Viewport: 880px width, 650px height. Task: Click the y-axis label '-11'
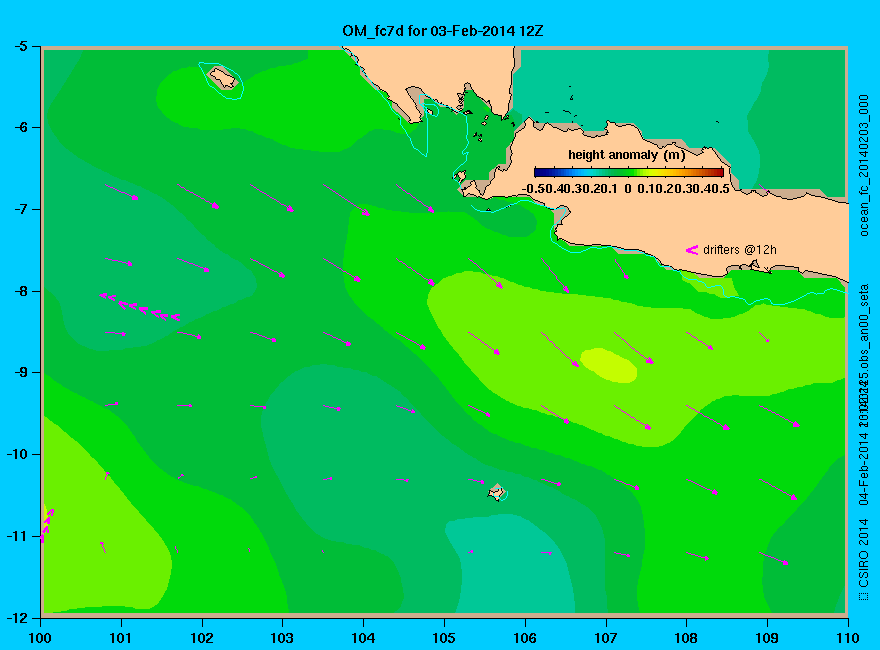[x=17, y=536]
